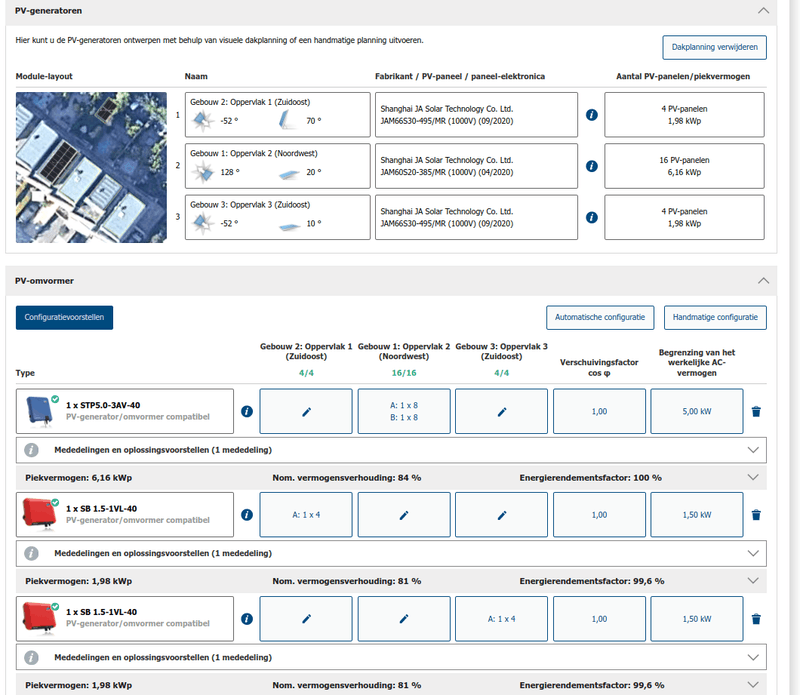Click Dakplanning verwijderen button

(714, 47)
